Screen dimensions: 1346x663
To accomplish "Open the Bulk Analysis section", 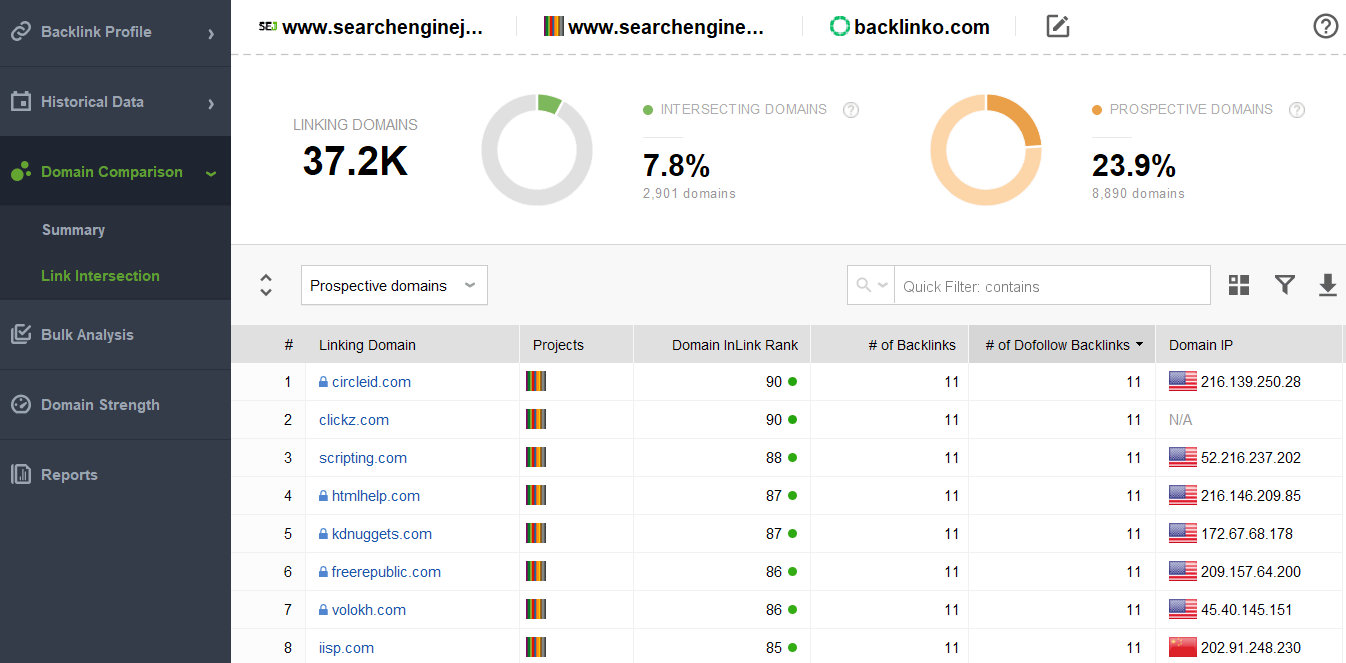I will (115, 335).
